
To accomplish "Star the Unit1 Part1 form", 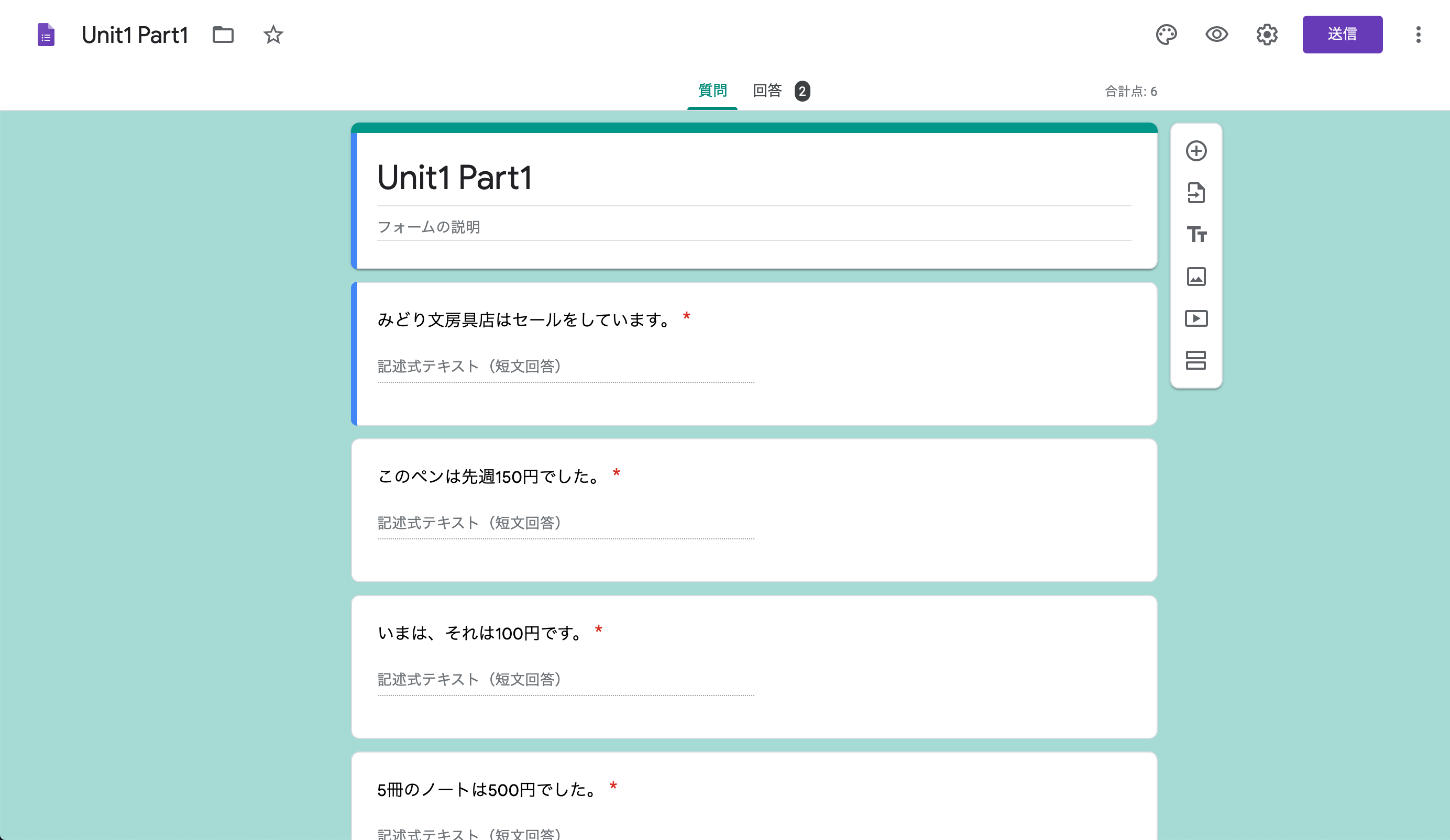I will [x=273, y=35].
